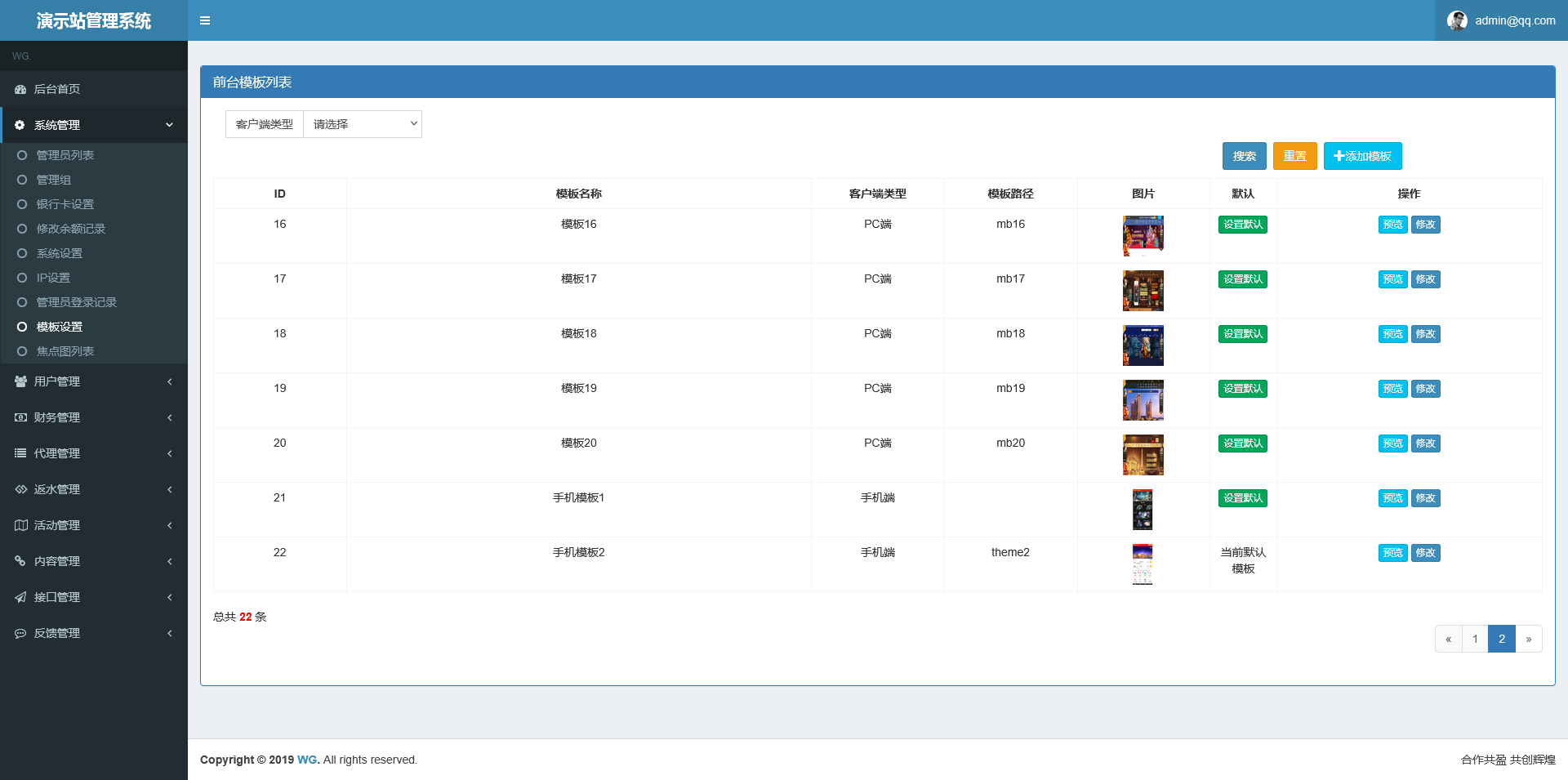Click the circle icon beside 焦点图列表
The height and width of the screenshot is (780, 1568).
point(22,351)
